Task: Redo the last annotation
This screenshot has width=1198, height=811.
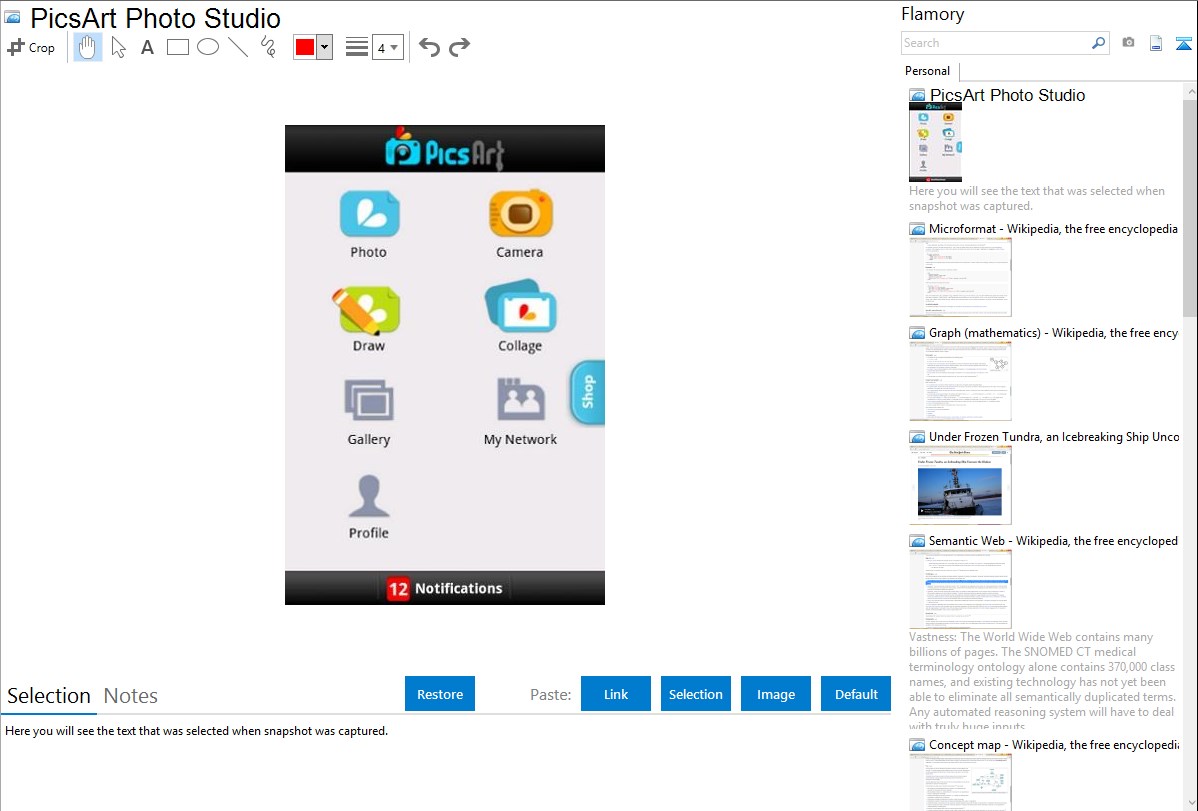Action: pos(459,47)
